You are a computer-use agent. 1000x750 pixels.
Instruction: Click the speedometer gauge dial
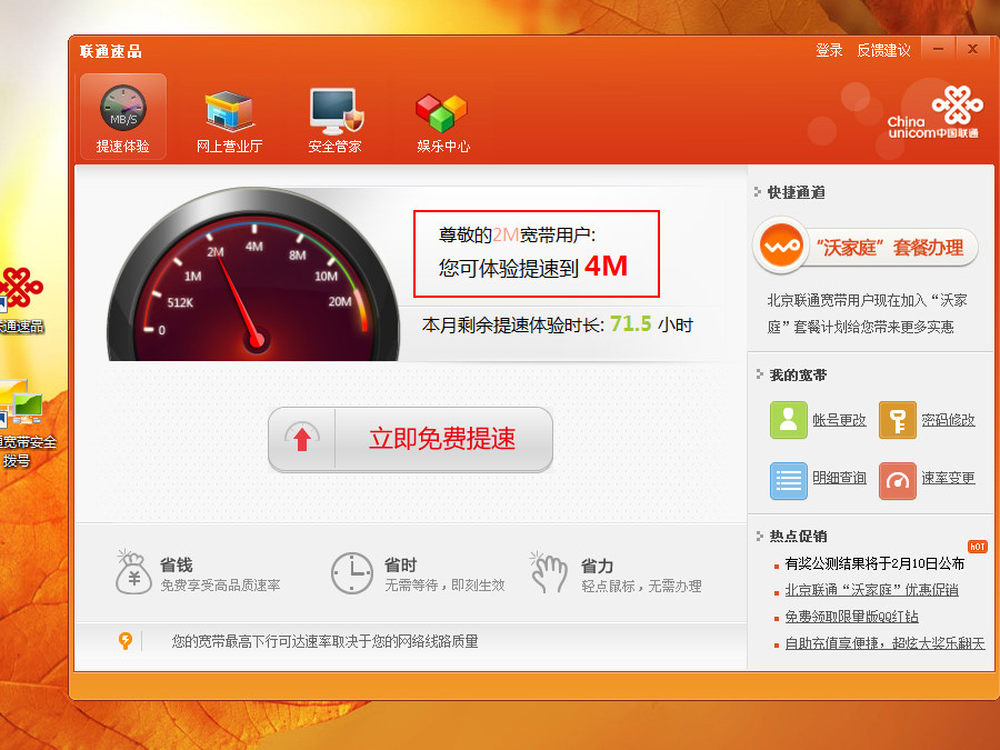pos(254,276)
